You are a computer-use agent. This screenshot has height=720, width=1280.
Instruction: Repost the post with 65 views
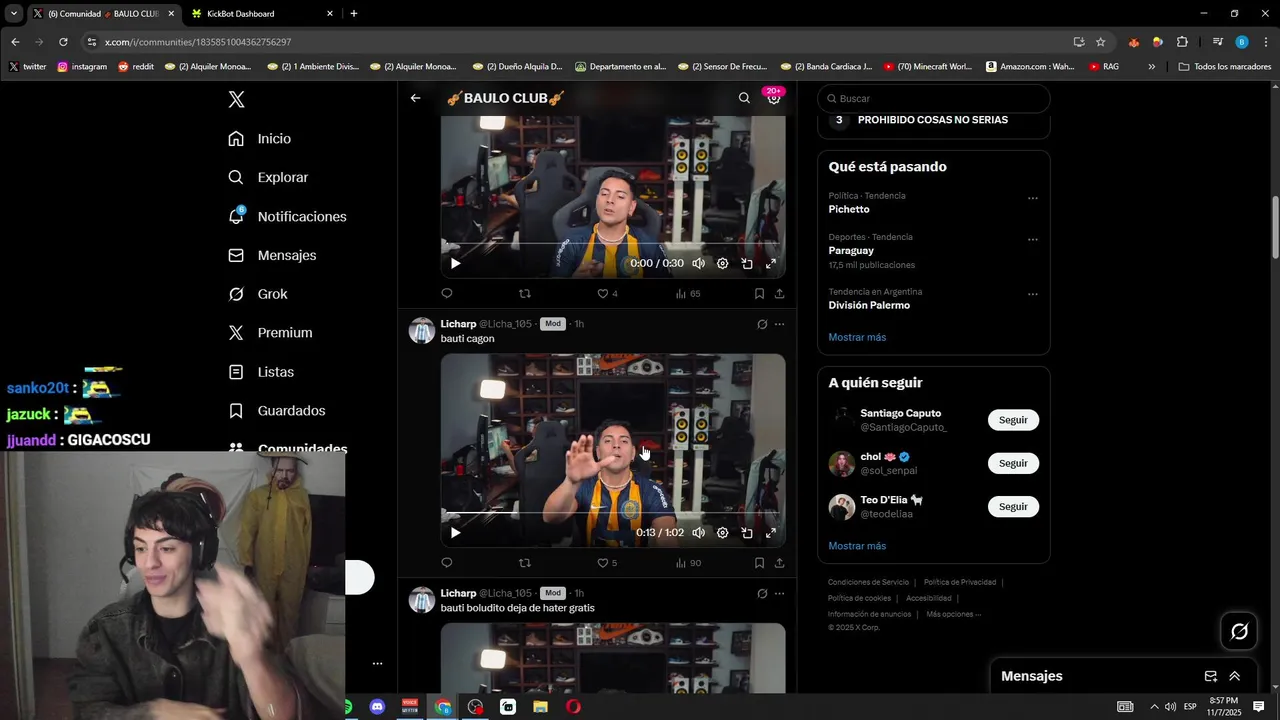click(x=525, y=294)
